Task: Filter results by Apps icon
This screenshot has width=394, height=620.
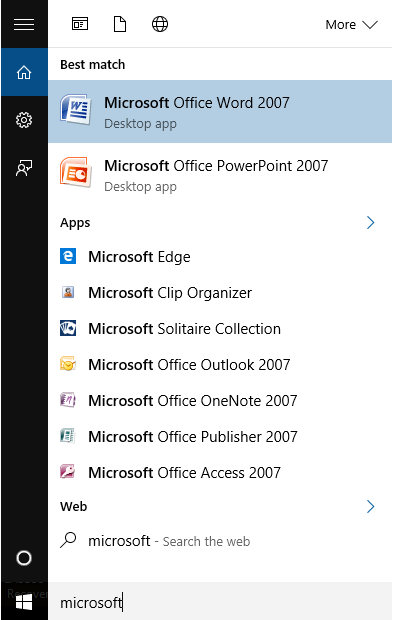Action: click(80, 24)
